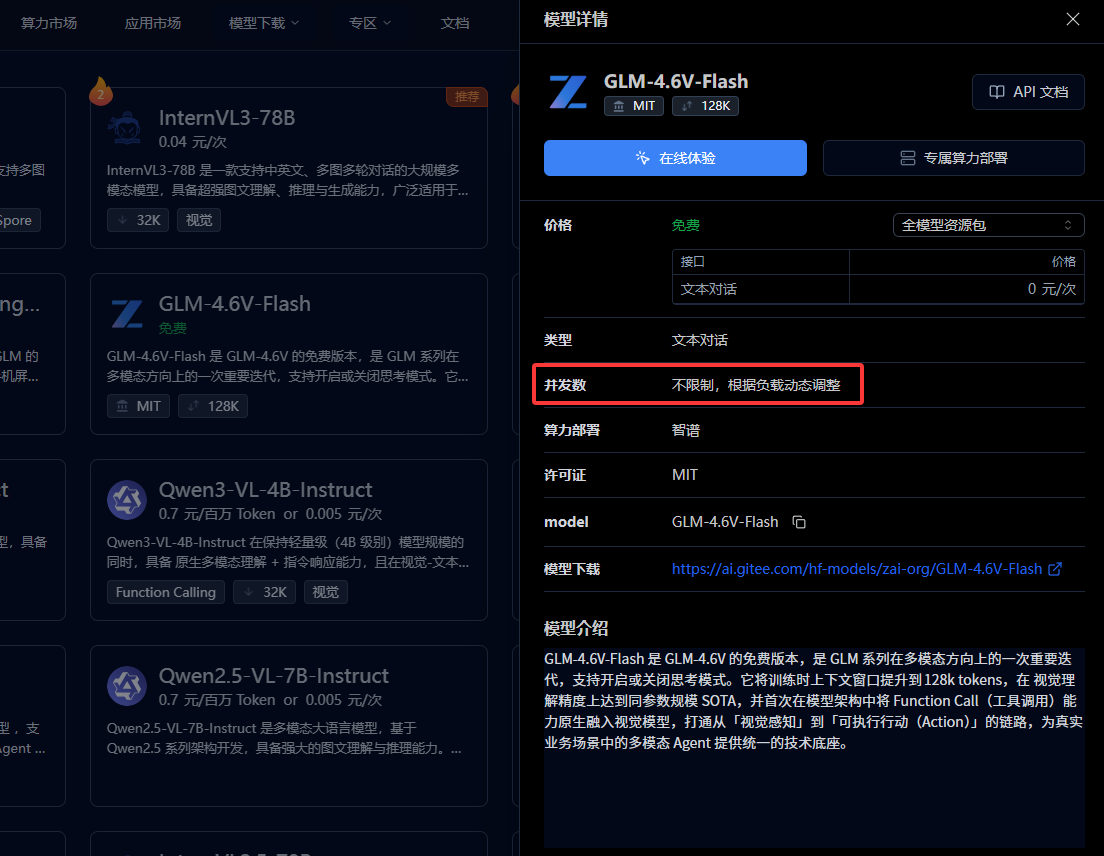The width and height of the screenshot is (1104, 856).
Task: Go to 算力市场 in top navigation
Action: click(49, 23)
